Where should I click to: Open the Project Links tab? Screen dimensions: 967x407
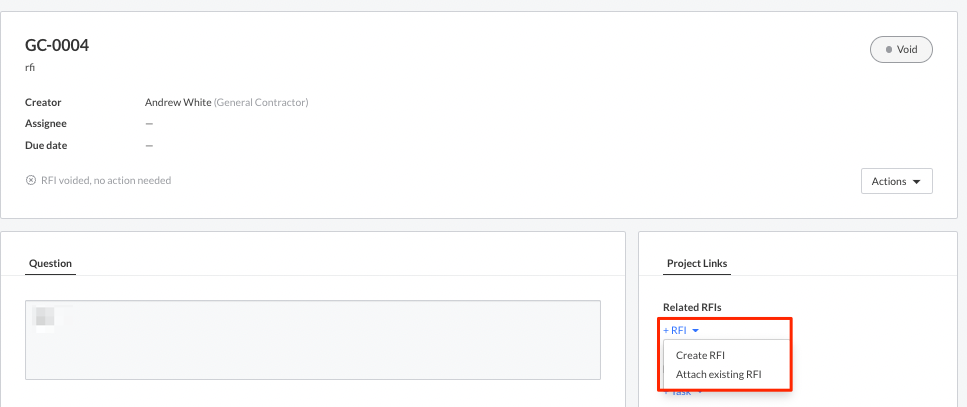point(697,263)
